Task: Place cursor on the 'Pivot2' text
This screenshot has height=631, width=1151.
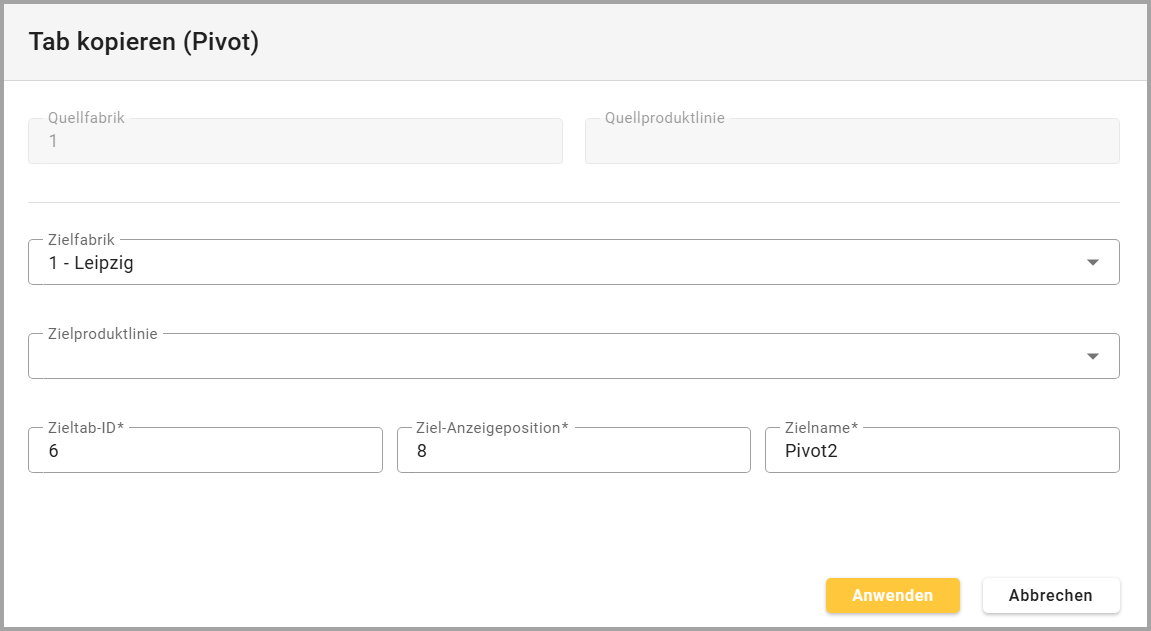Action: click(x=810, y=451)
